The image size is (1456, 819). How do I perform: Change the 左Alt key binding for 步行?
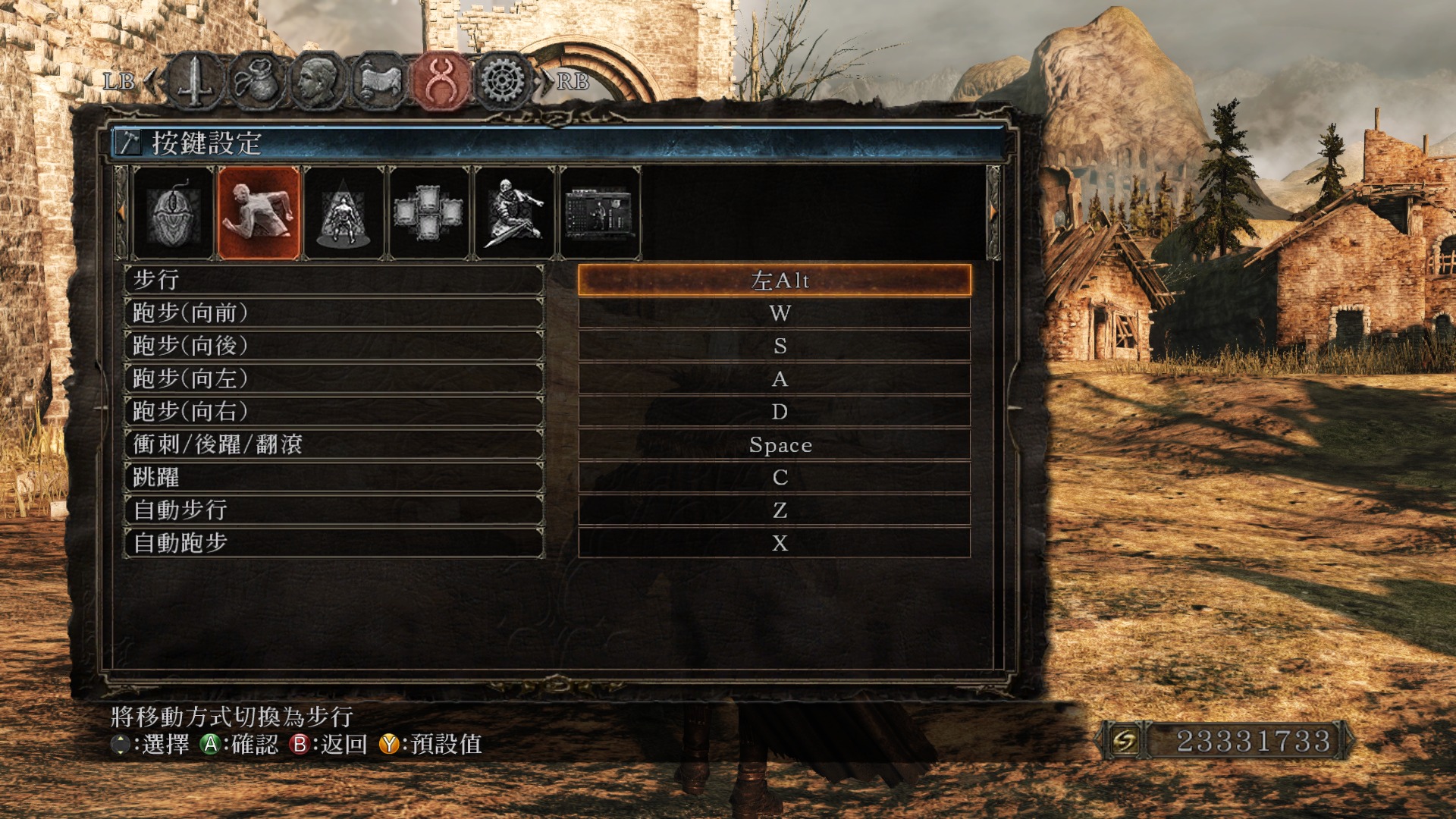point(774,280)
